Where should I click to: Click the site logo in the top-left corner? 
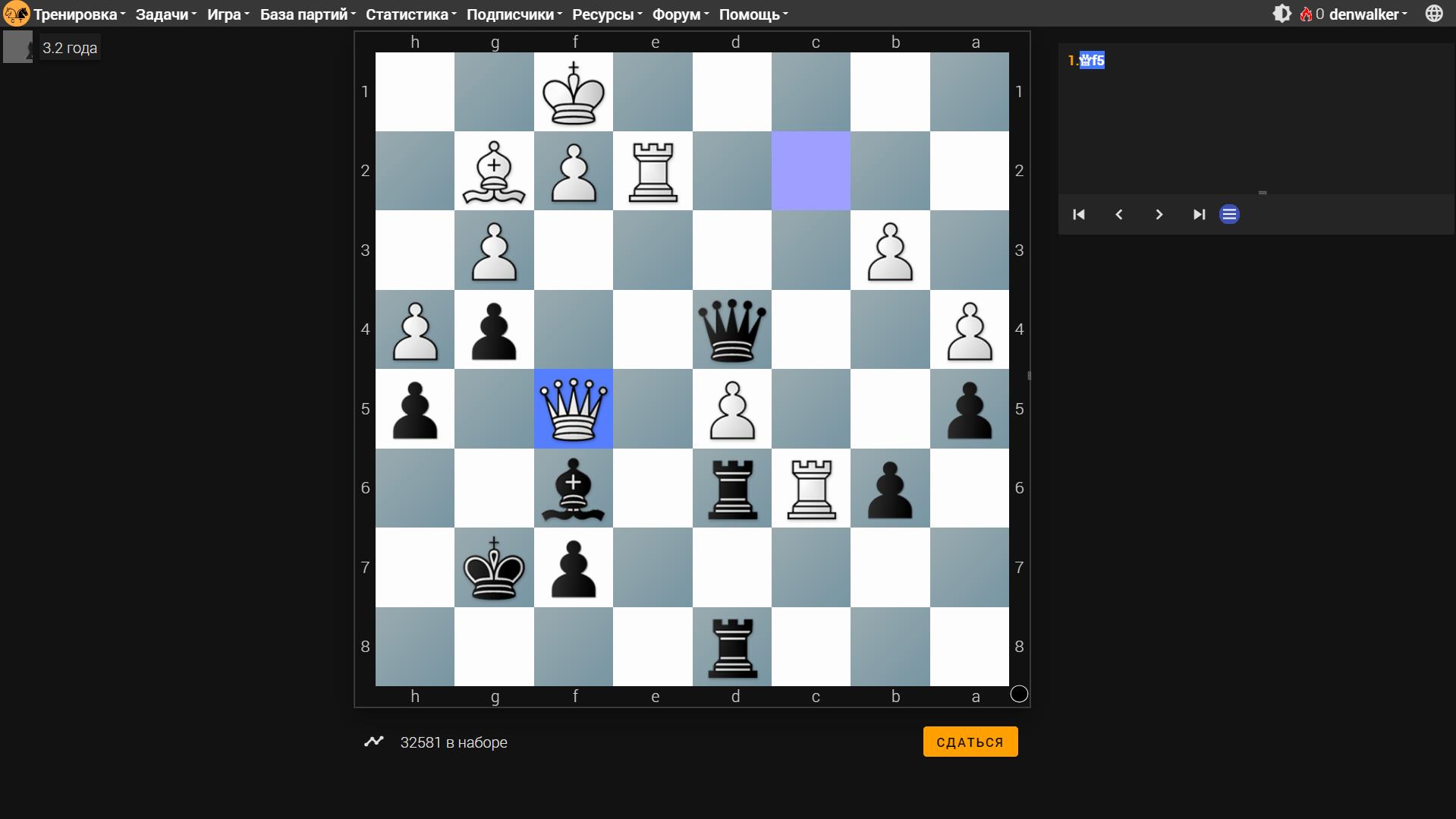tap(15, 13)
